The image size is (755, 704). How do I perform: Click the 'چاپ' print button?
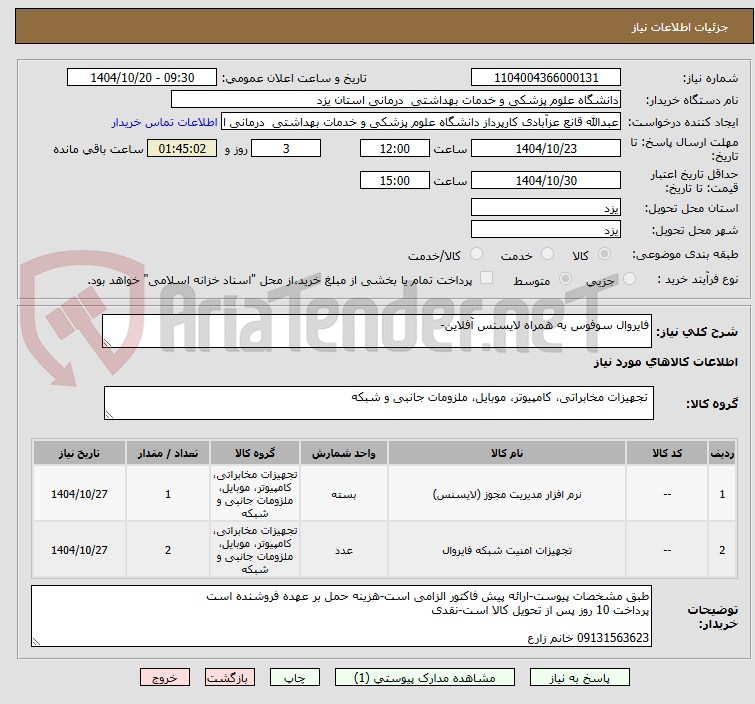[x=294, y=678]
